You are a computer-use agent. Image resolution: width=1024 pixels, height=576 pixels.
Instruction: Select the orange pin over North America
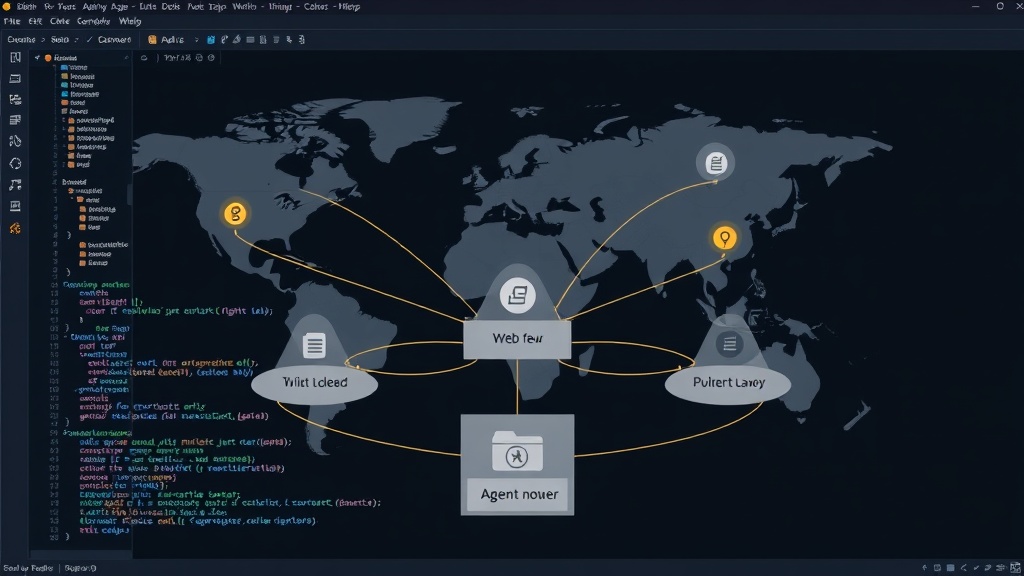point(235,213)
